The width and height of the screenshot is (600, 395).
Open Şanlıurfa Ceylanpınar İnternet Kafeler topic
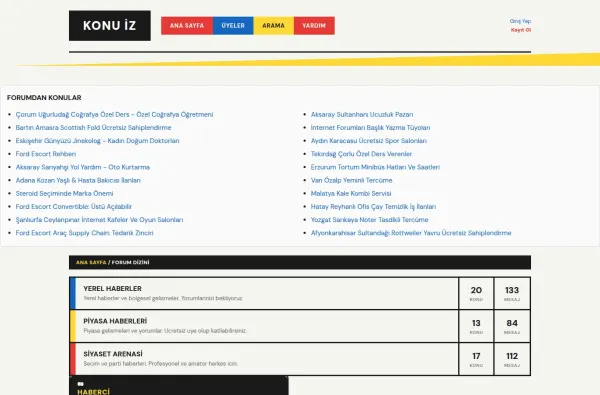point(99,220)
